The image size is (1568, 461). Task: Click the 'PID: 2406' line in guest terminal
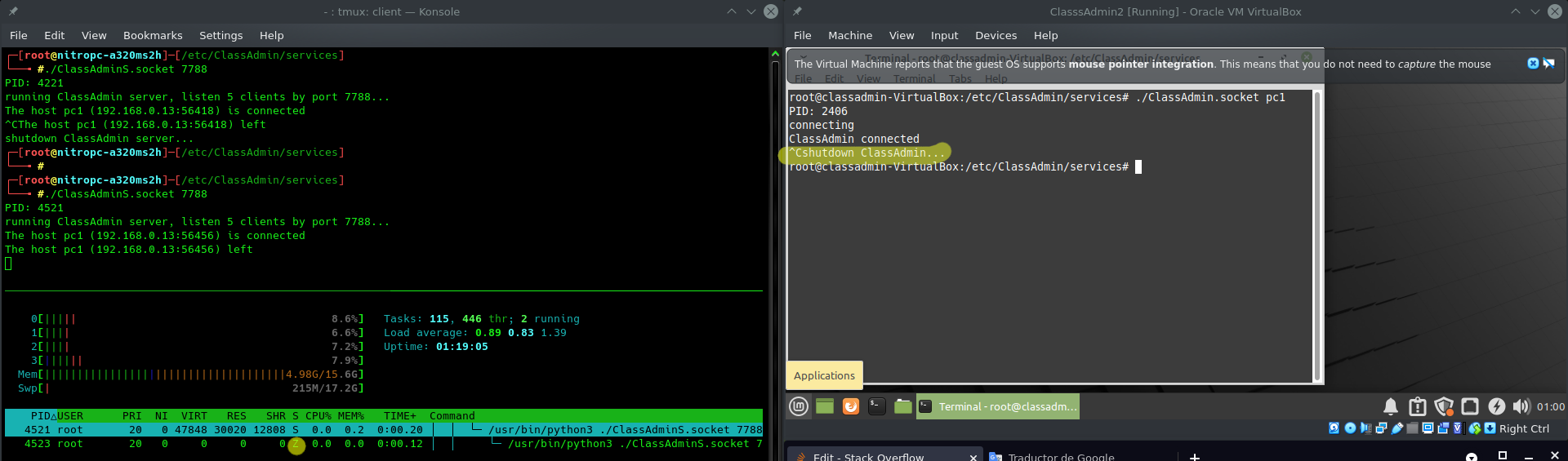(x=818, y=111)
